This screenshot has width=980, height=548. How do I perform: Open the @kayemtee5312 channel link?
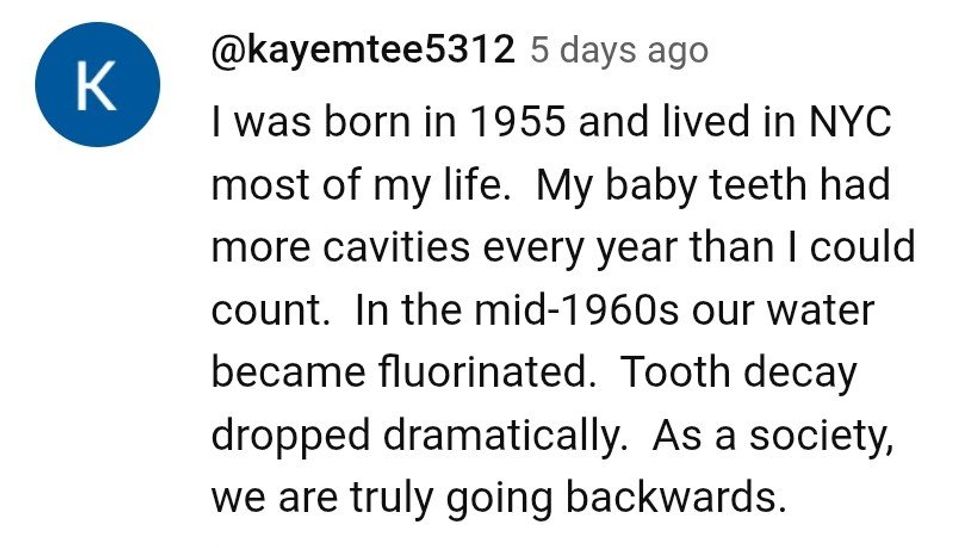[x=363, y=49]
